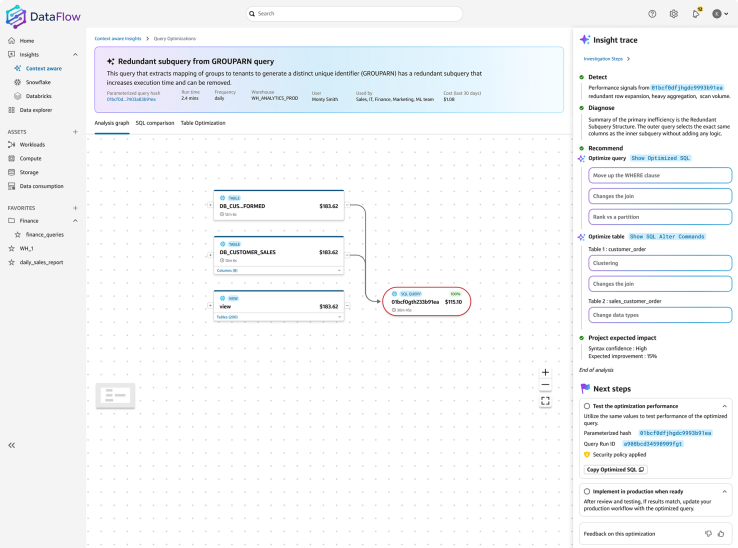This screenshot has width=738, height=548.
Task: Go to Context aware insights breadcrumb
Action: (118, 39)
